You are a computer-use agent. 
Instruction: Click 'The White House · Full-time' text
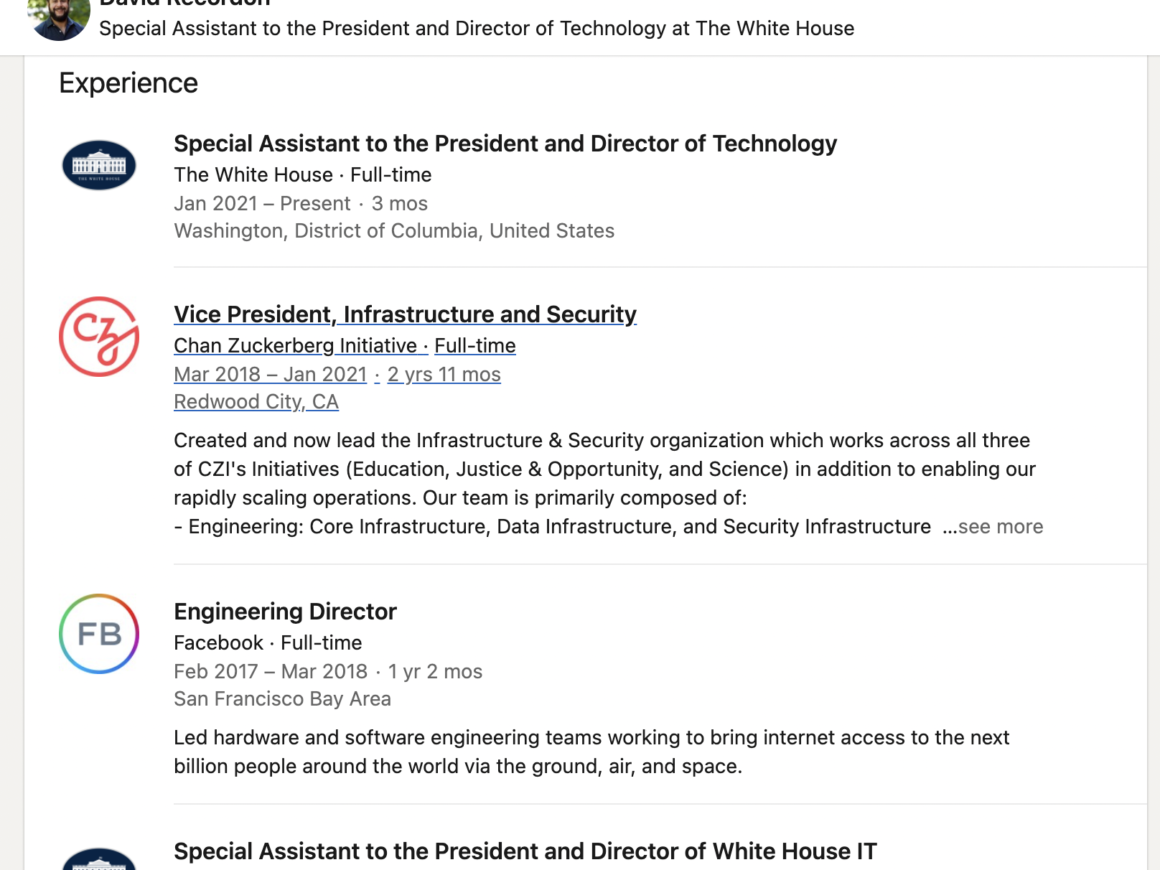(302, 175)
